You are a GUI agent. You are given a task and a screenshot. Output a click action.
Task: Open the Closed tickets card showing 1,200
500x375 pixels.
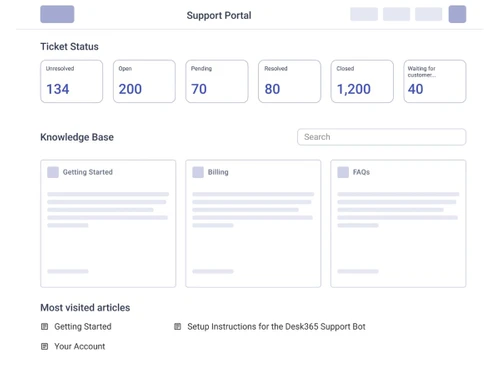tap(362, 81)
